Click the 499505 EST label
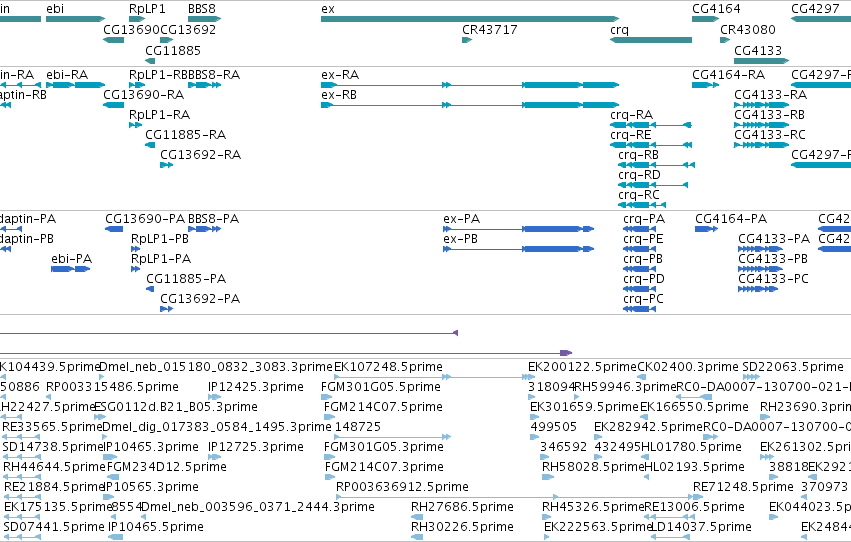 click(x=554, y=427)
